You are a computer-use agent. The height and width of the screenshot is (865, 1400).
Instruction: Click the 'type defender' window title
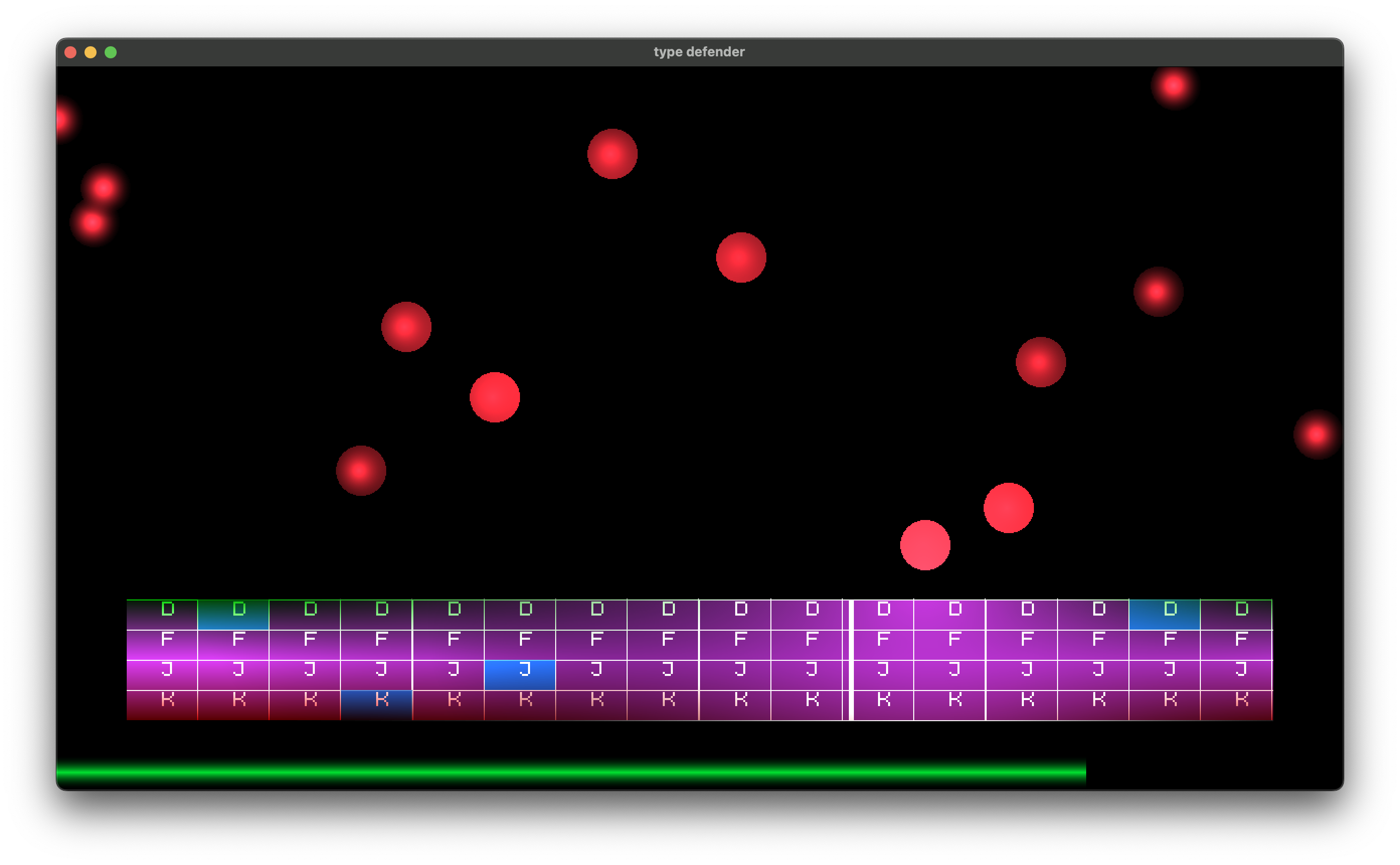click(x=699, y=51)
